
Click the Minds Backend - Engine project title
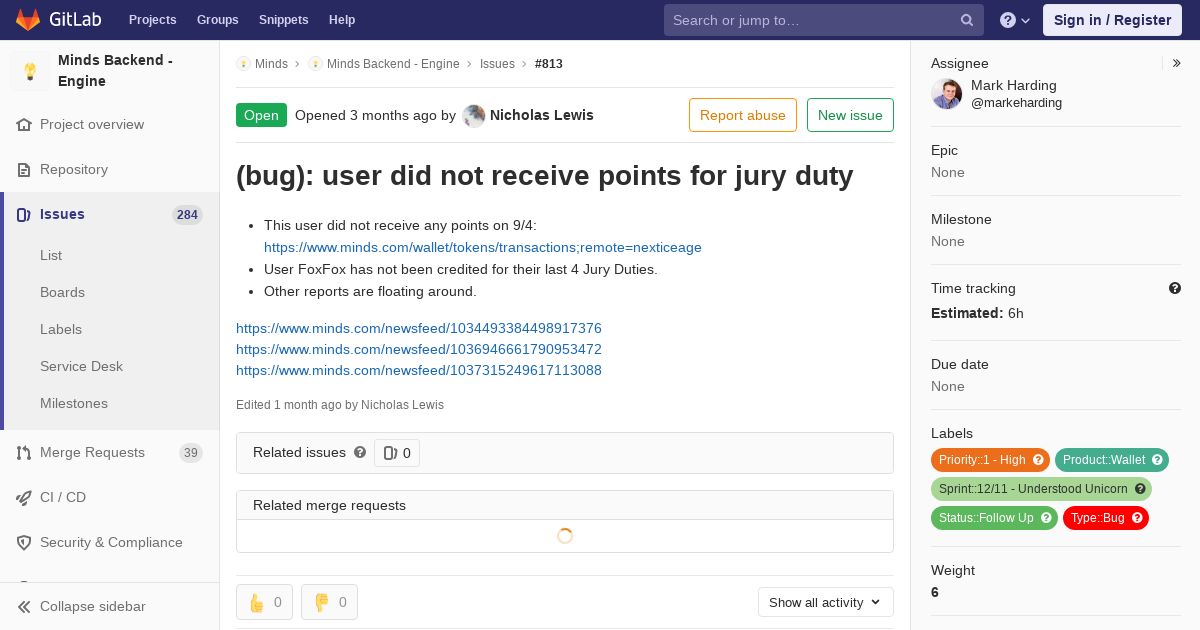[x=115, y=71]
